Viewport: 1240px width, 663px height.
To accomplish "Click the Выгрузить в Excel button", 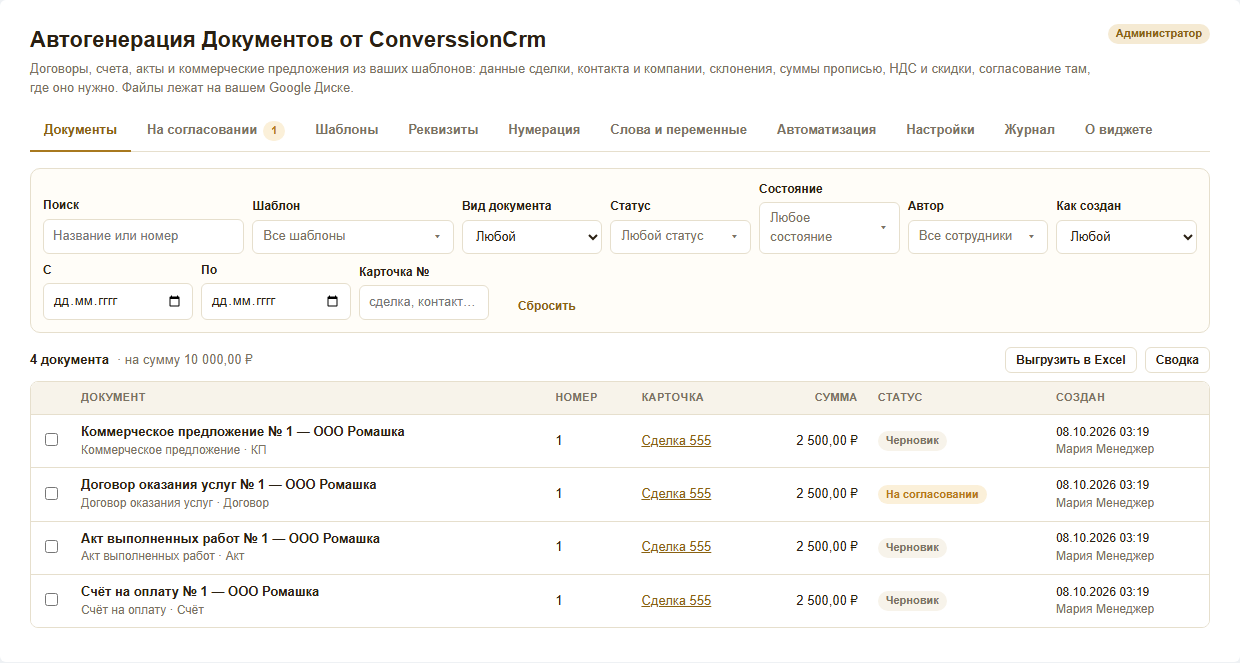I will pos(1071,360).
